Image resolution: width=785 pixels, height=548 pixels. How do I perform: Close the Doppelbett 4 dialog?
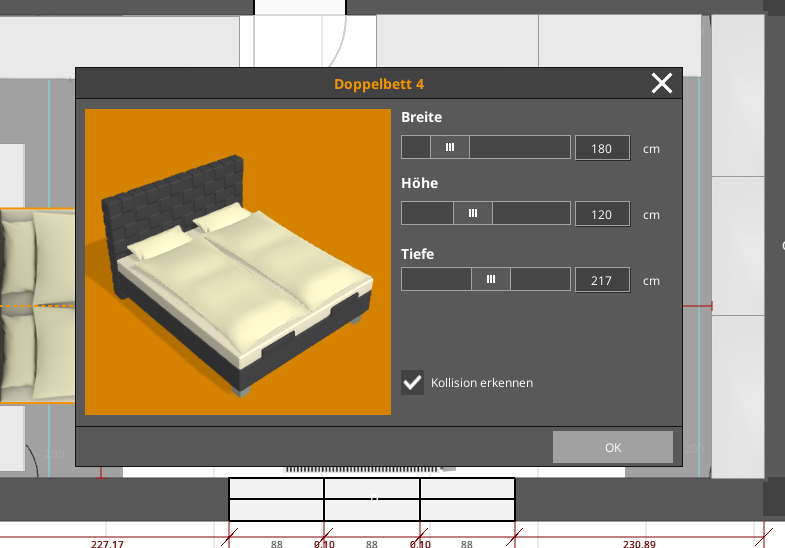click(x=662, y=83)
